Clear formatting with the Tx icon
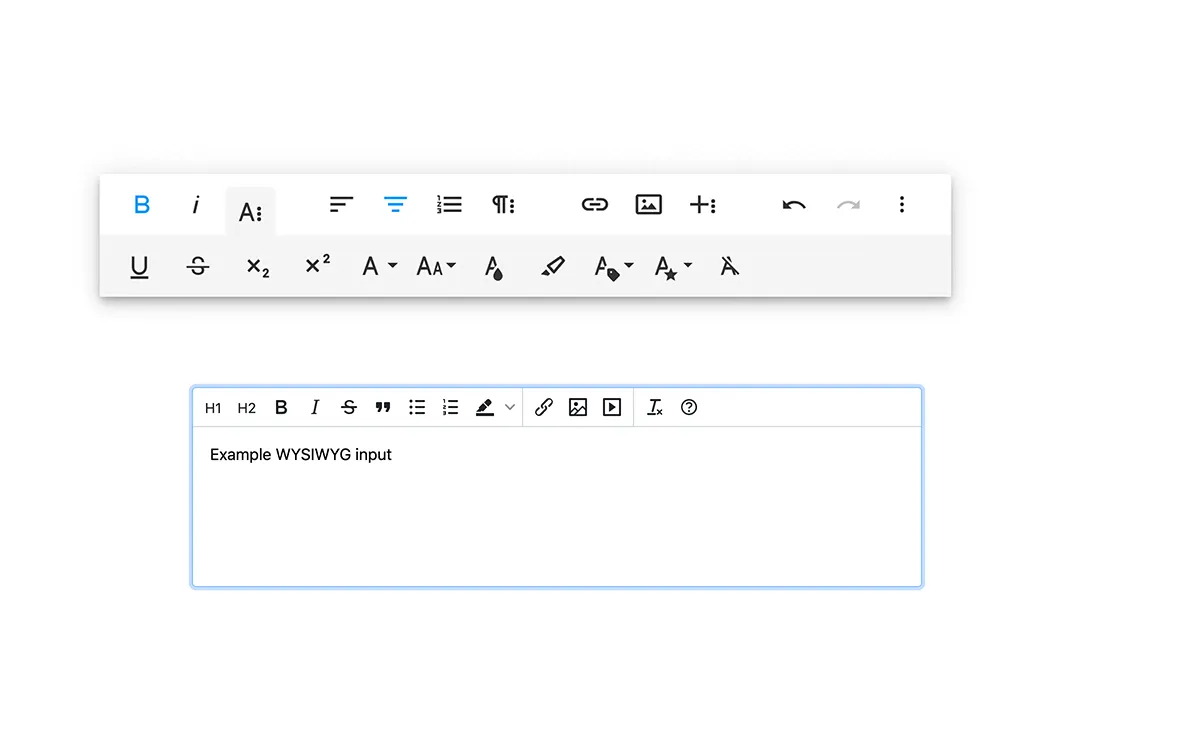 [x=655, y=407]
